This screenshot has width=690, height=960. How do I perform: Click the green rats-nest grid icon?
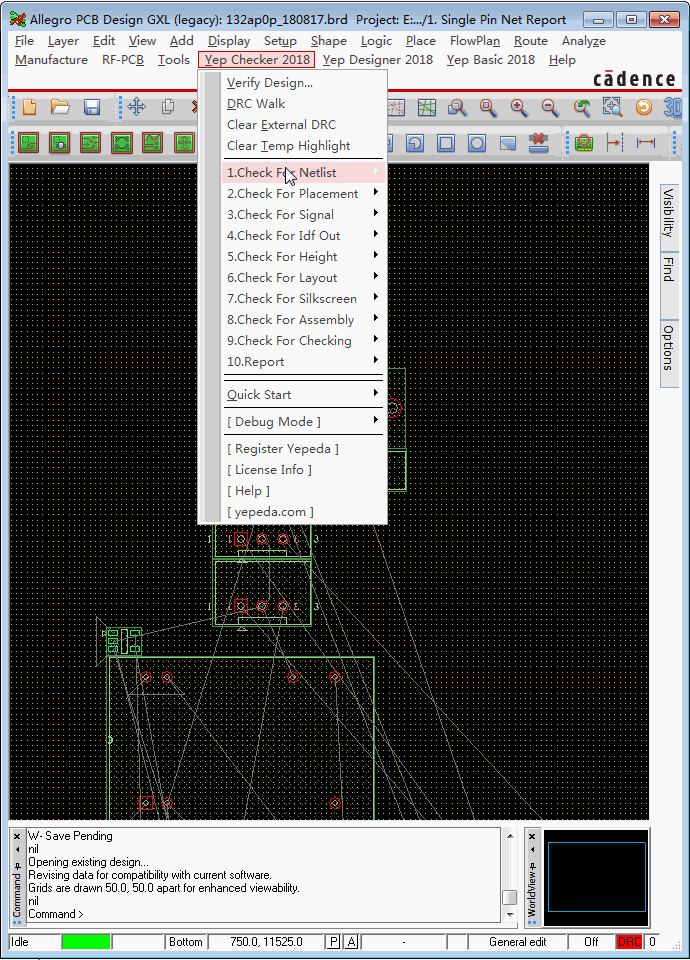pyautogui.click(x=427, y=108)
